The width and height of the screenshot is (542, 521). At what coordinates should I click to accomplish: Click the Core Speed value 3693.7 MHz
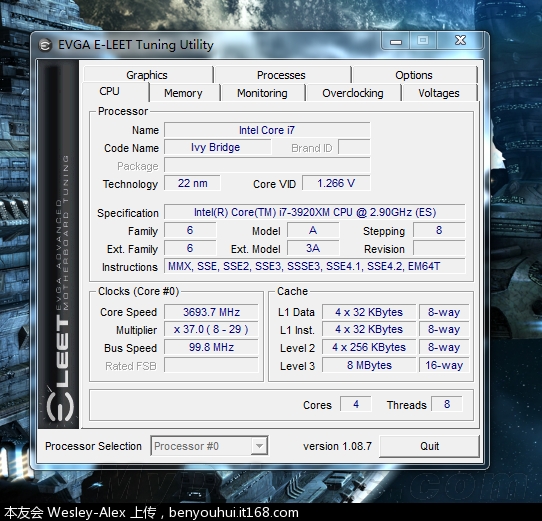point(211,312)
